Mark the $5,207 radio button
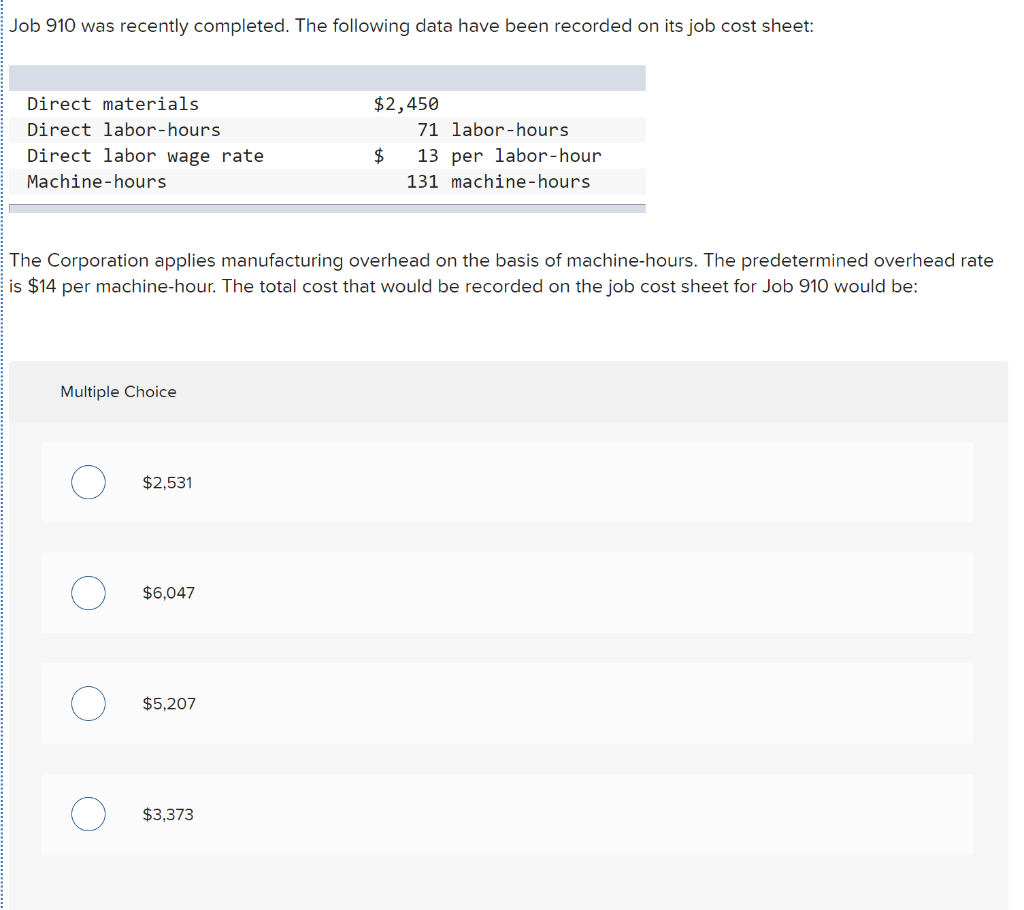Viewport: 1024px width, 910px height. point(88,704)
